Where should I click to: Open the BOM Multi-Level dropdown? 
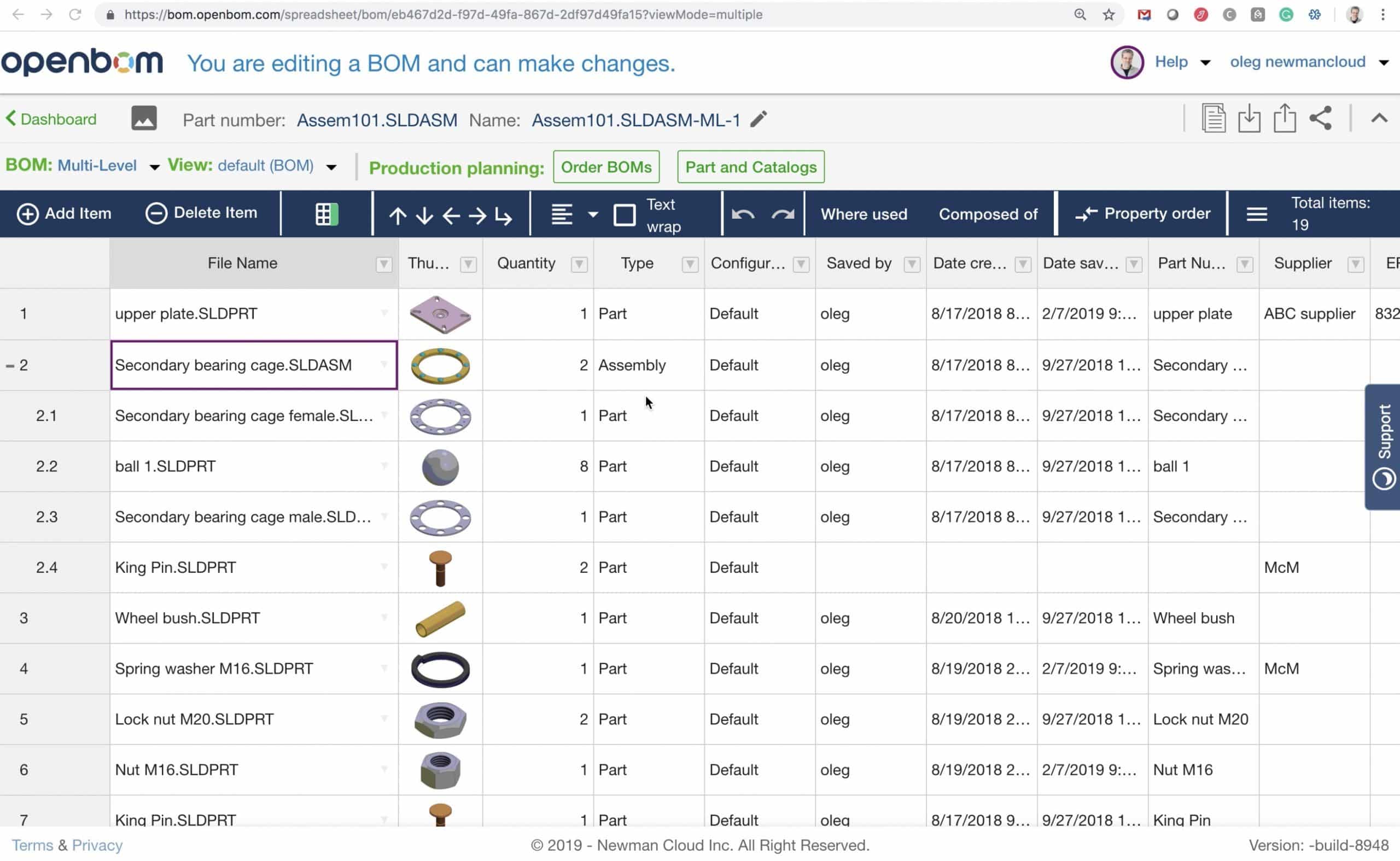pyautogui.click(x=154, y=167)
